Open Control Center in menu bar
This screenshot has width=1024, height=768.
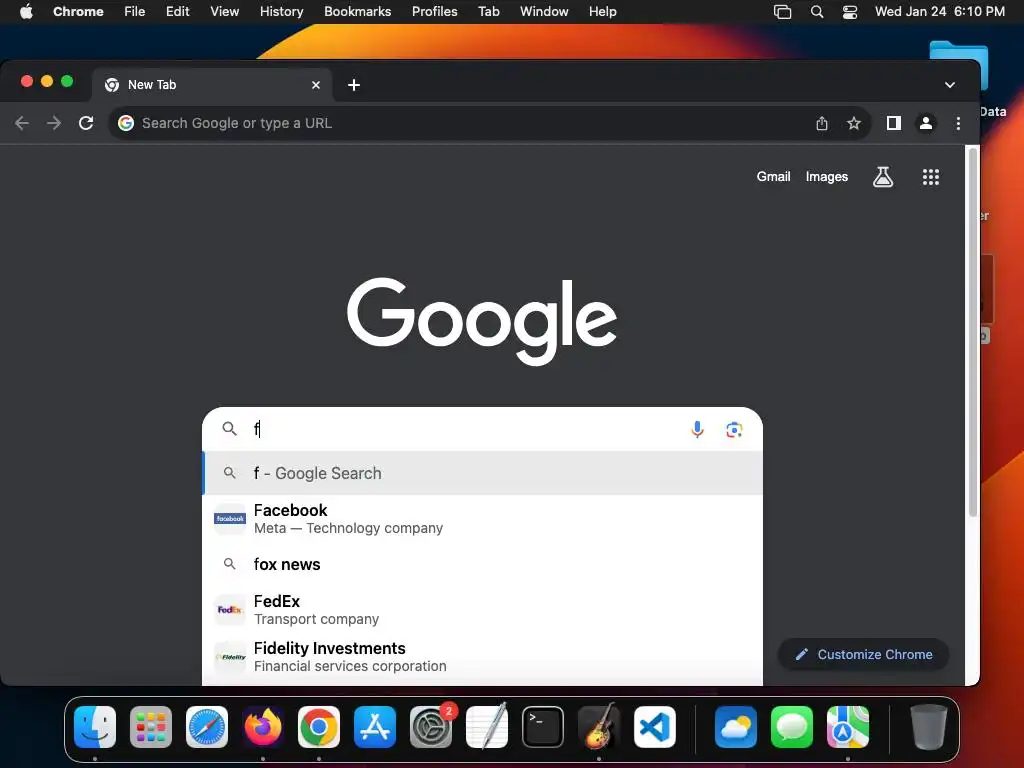tap(850, 12)
